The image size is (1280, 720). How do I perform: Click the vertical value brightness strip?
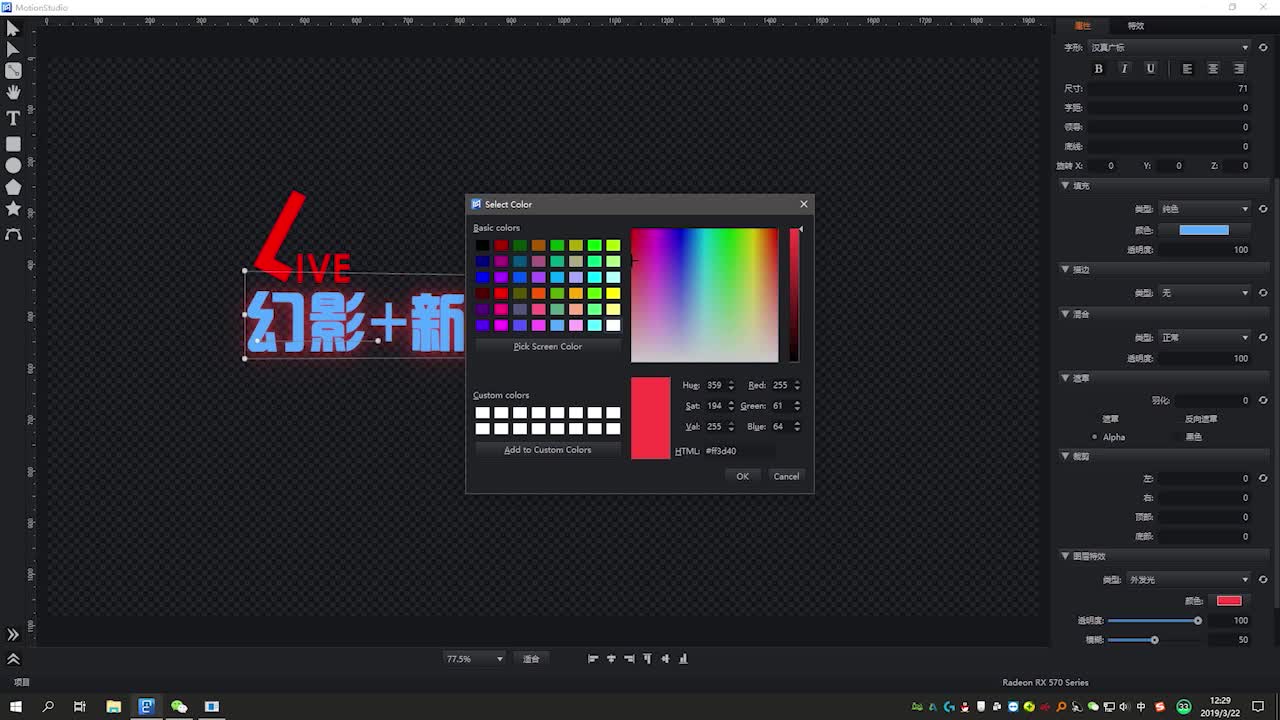794,295
